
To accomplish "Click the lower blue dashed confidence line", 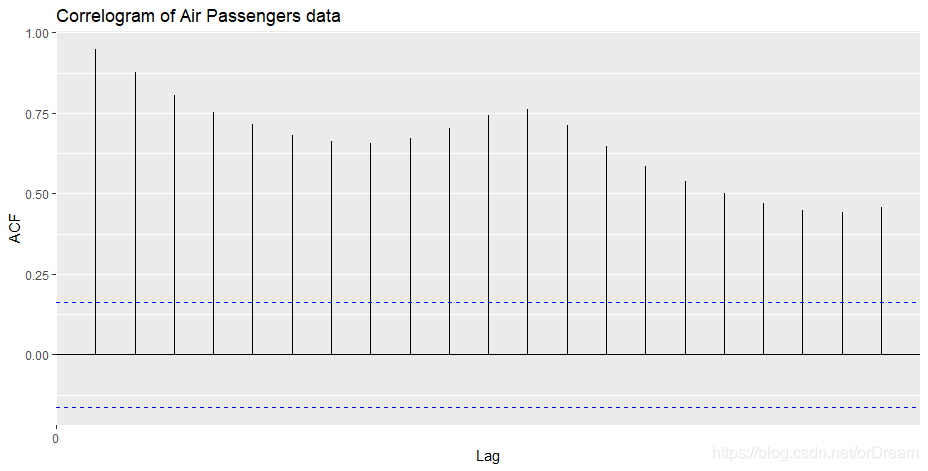I will [x=488, y=407].
